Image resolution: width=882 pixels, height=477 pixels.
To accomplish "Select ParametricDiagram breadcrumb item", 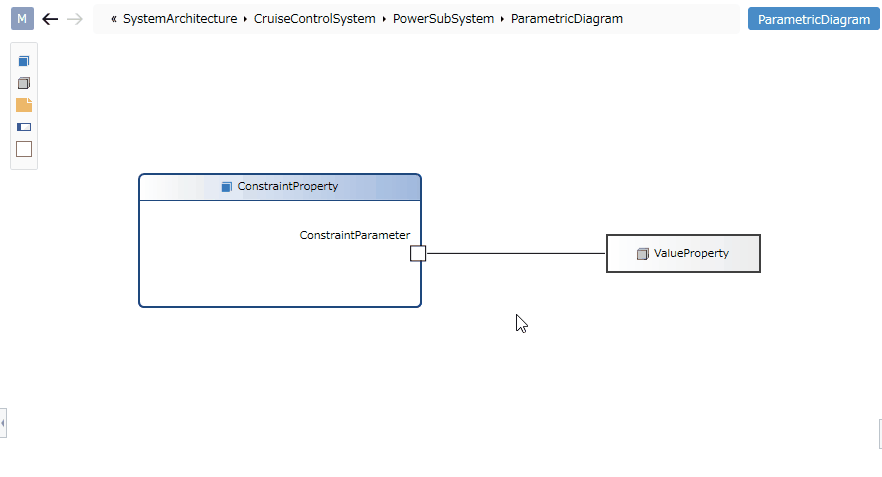I will [566, 19].
